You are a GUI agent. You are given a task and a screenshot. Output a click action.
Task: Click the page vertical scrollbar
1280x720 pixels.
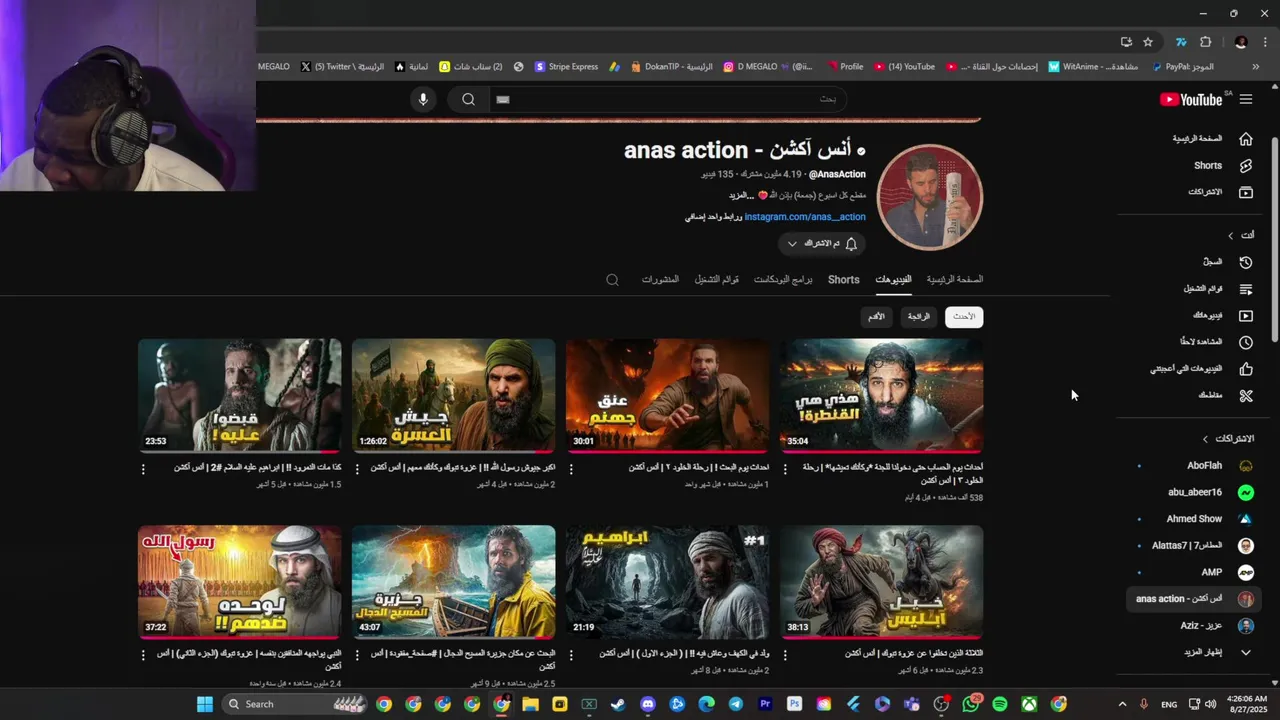[x=1274, y=240]
